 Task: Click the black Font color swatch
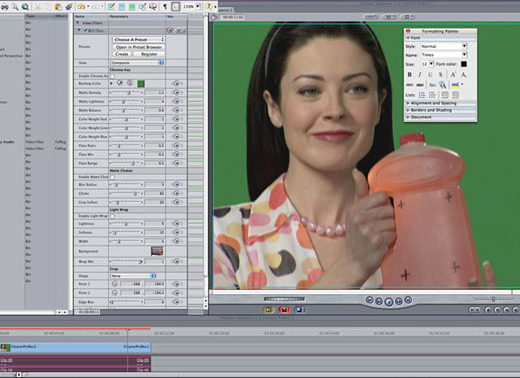[x=464, y=64]
